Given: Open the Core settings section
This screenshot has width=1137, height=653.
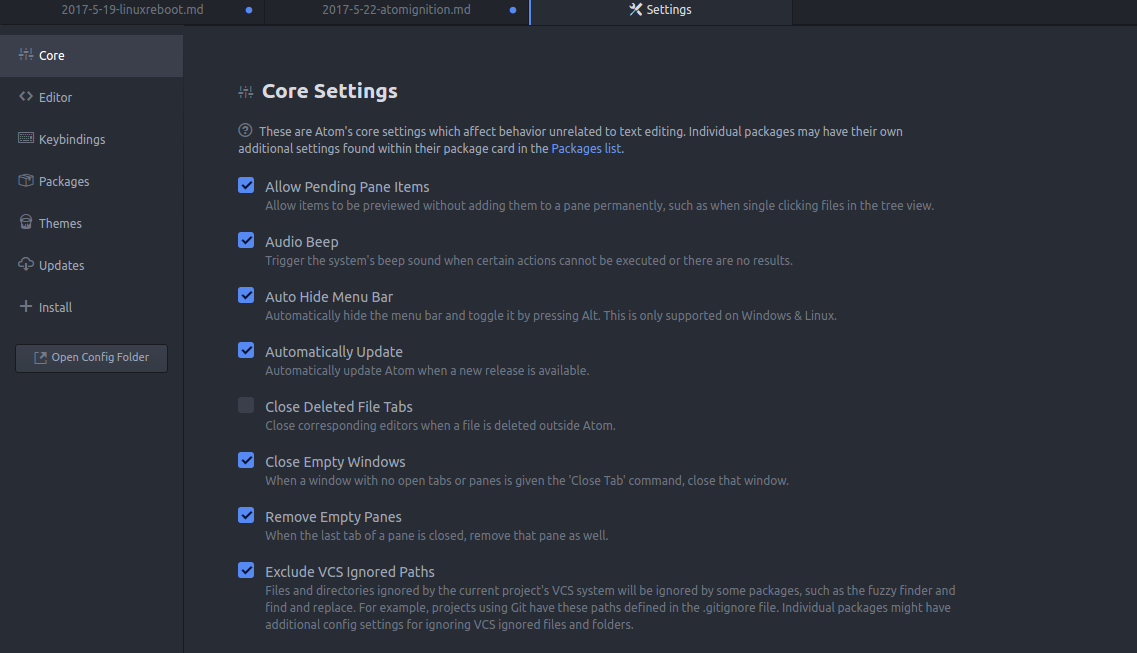Looking at the screenshot, I should click(x=91, y=56).
